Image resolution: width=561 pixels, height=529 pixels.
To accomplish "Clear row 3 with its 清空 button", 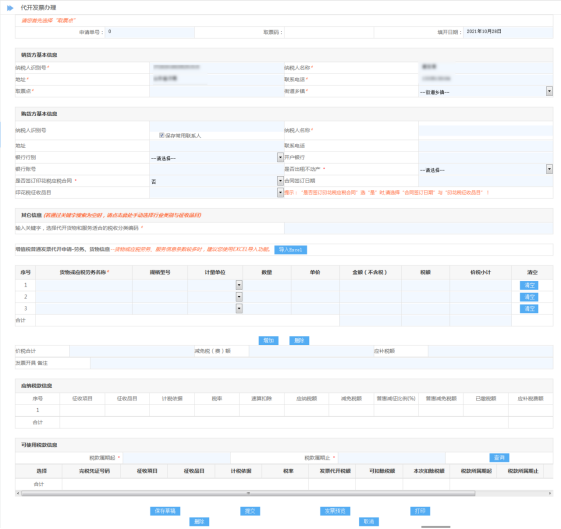I will coord(529,309).
